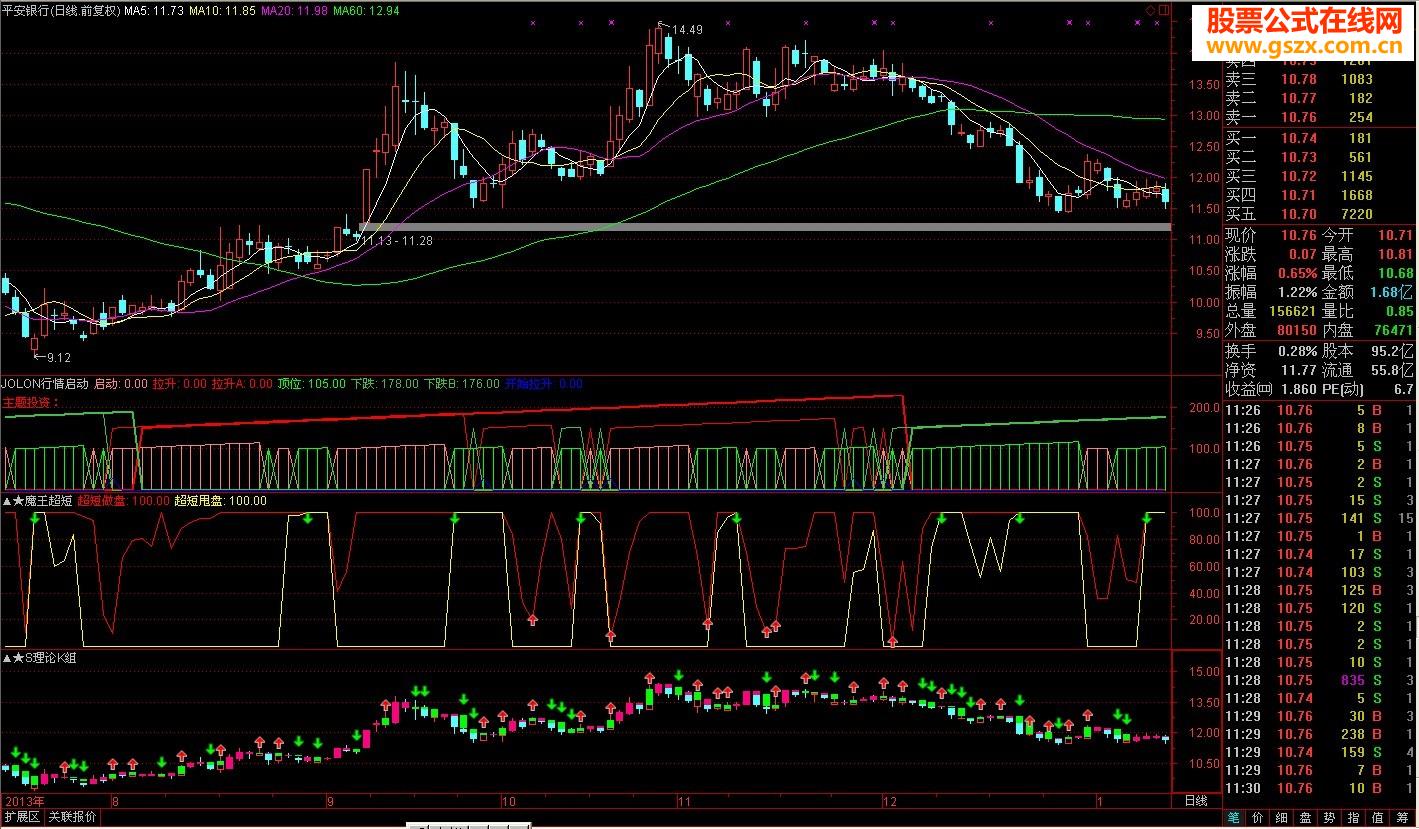Click the 外盘 80150 value
Viewport: 1419px width, 829px height.
[1295, 331]
